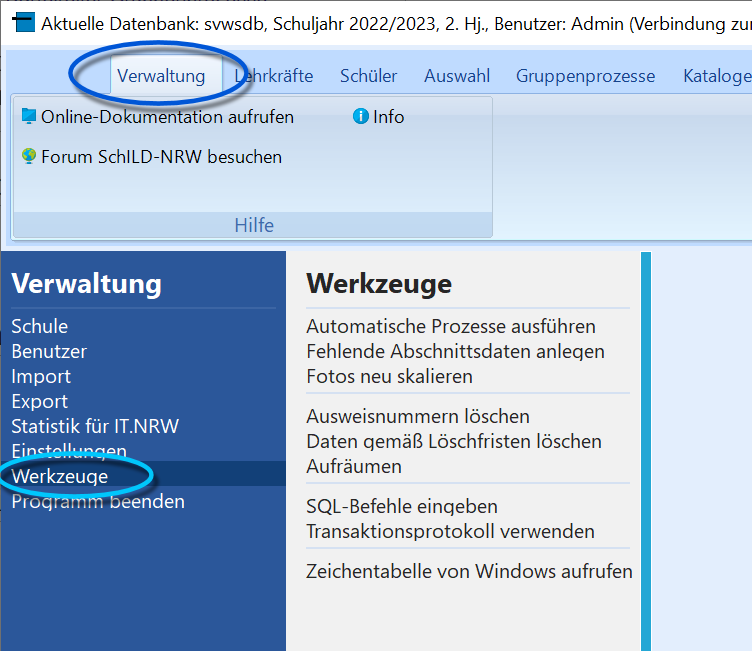752x651 pixels.
Task: Click Daten gemäß Löschfristen löschen
Action: [x=454, y=441]
